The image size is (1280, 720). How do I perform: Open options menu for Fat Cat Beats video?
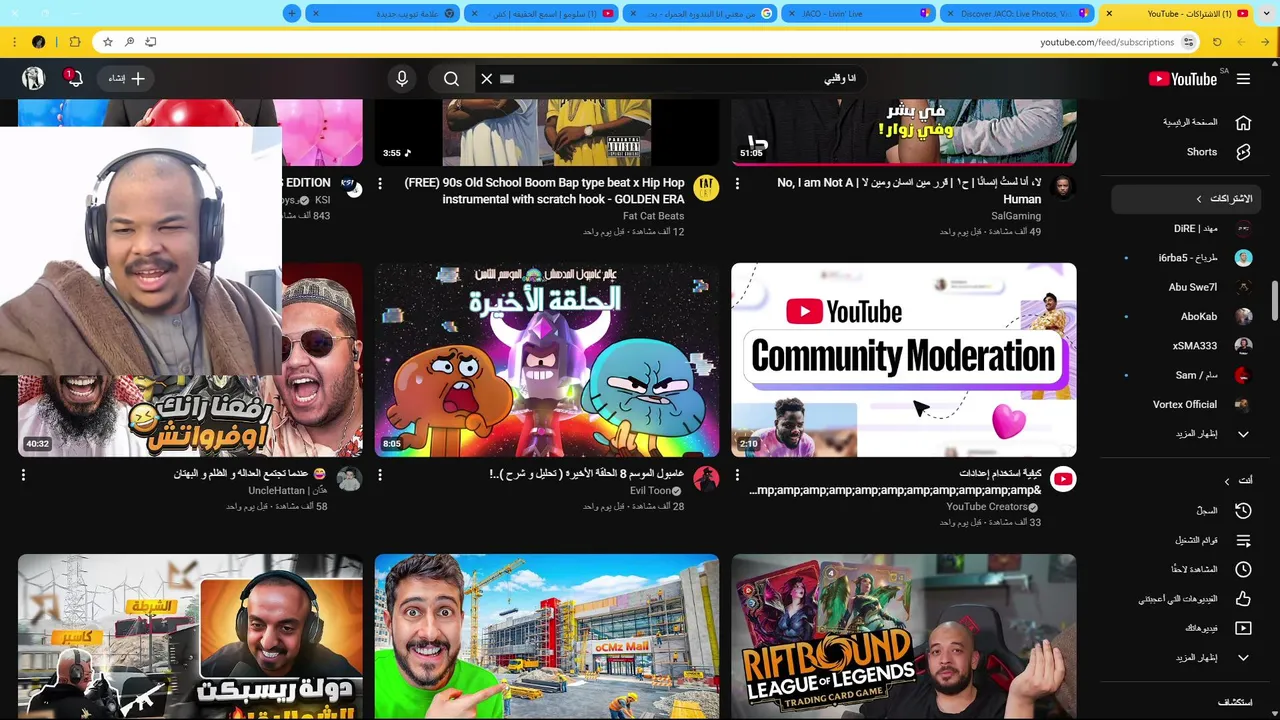pyautogui.click(x=380, y=184)
